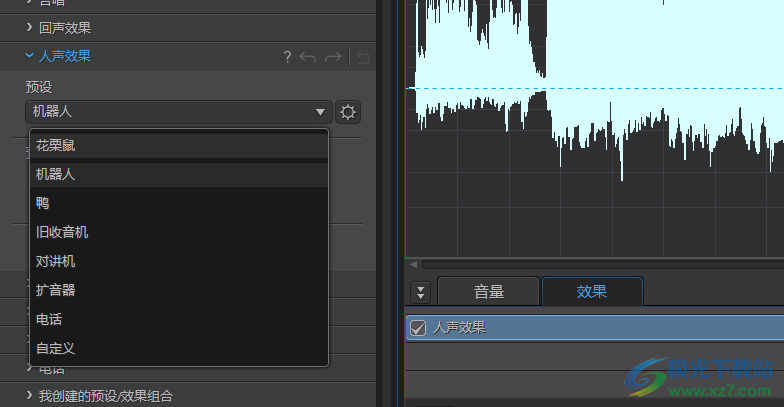Screen dimensions: 784x407
Task: Uncheck the 人声效果 checkbox
Action: [x=418, y=327]
